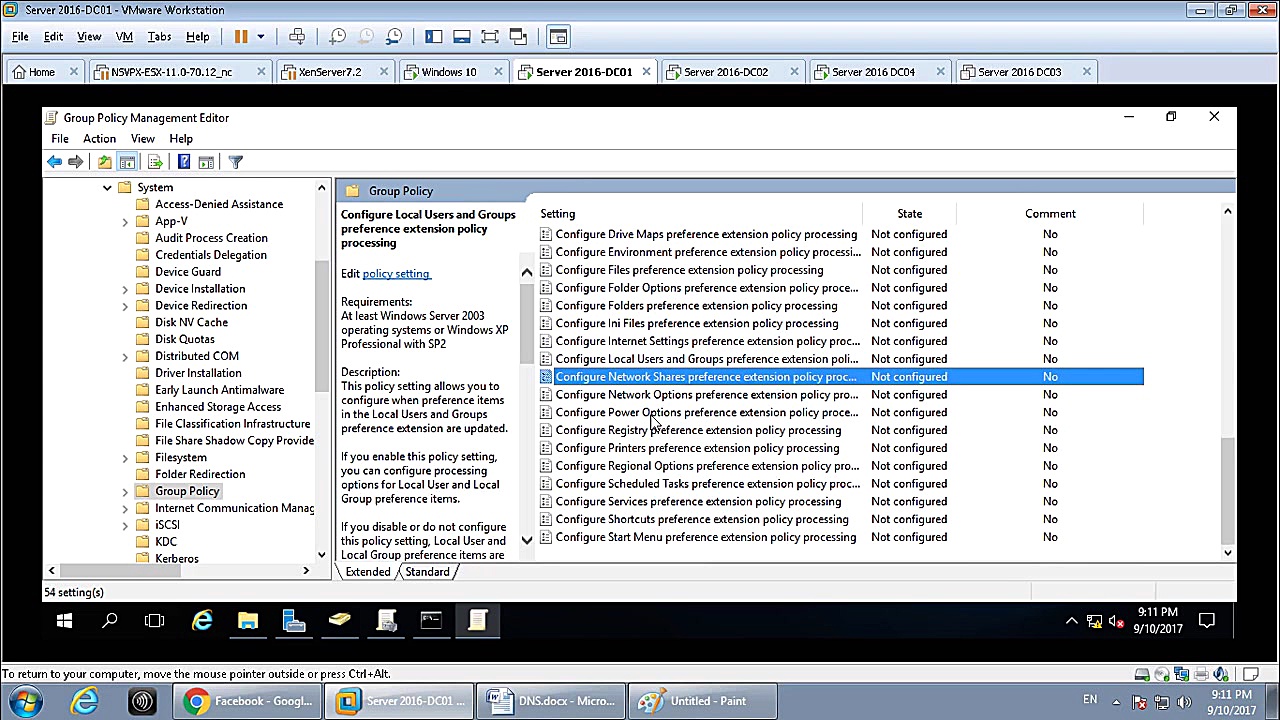Open the dropdown arrow beside the pause button
This screenshot has height=720, width=1280.
(x=260, y=37)
